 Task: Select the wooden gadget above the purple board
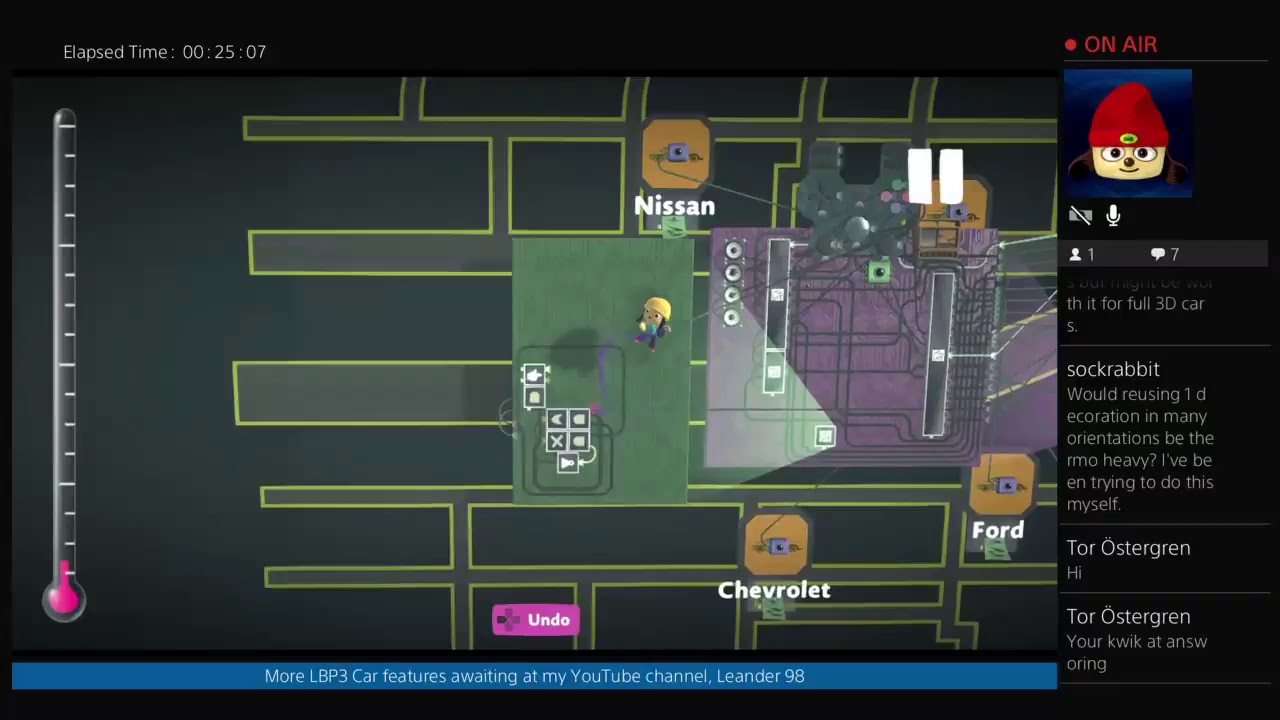(x=939, y=240)
